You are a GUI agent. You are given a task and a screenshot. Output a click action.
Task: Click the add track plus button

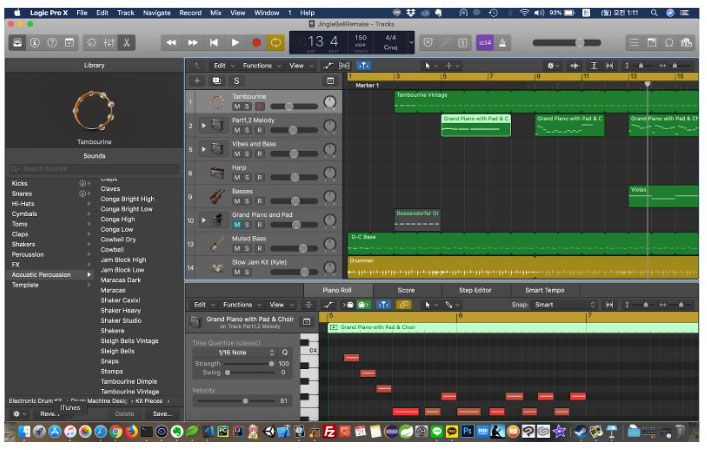[197, 81]
